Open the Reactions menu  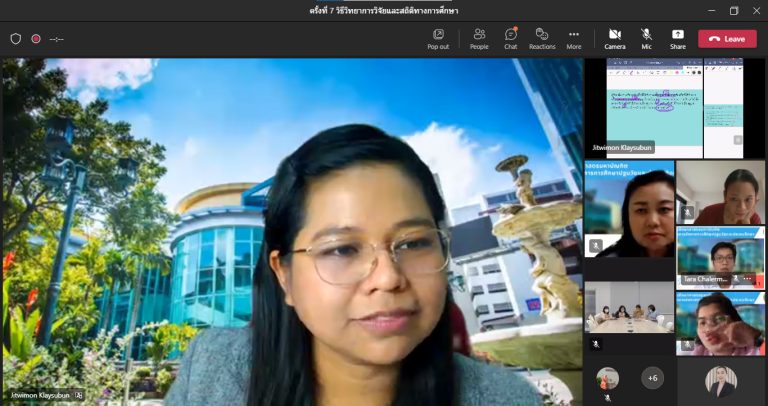(542, 38)
